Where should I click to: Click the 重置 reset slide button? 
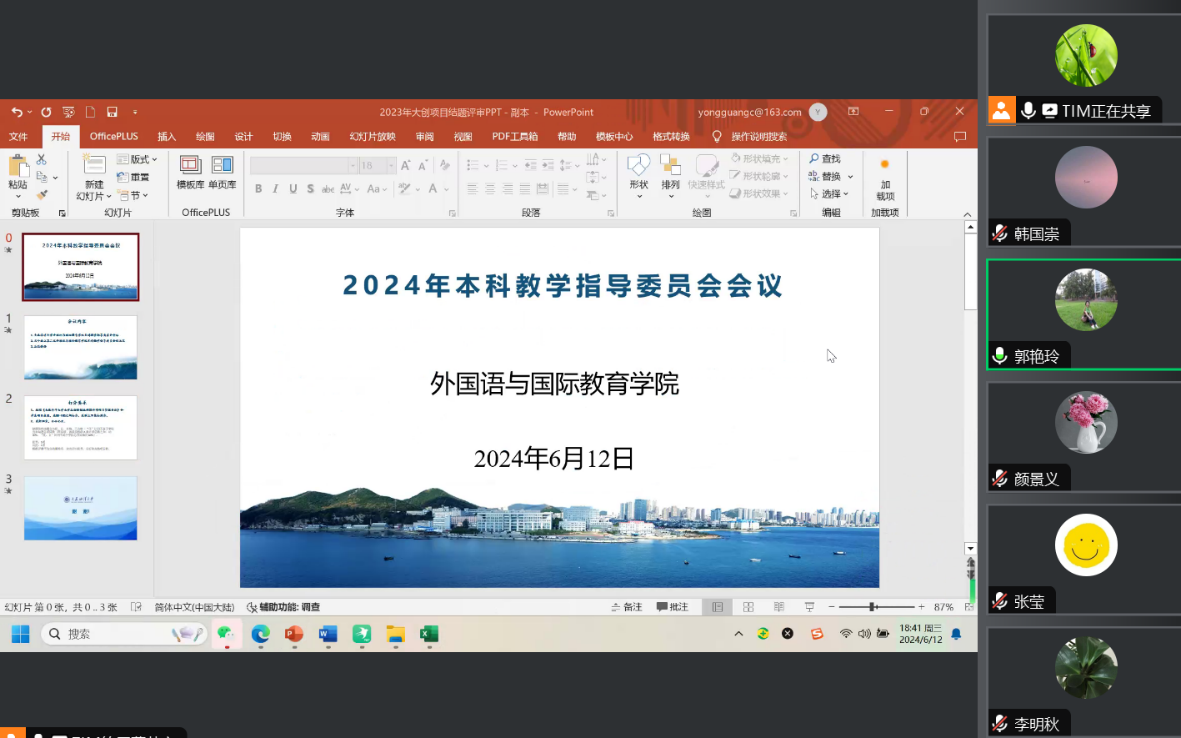click(x=133, y=177)
